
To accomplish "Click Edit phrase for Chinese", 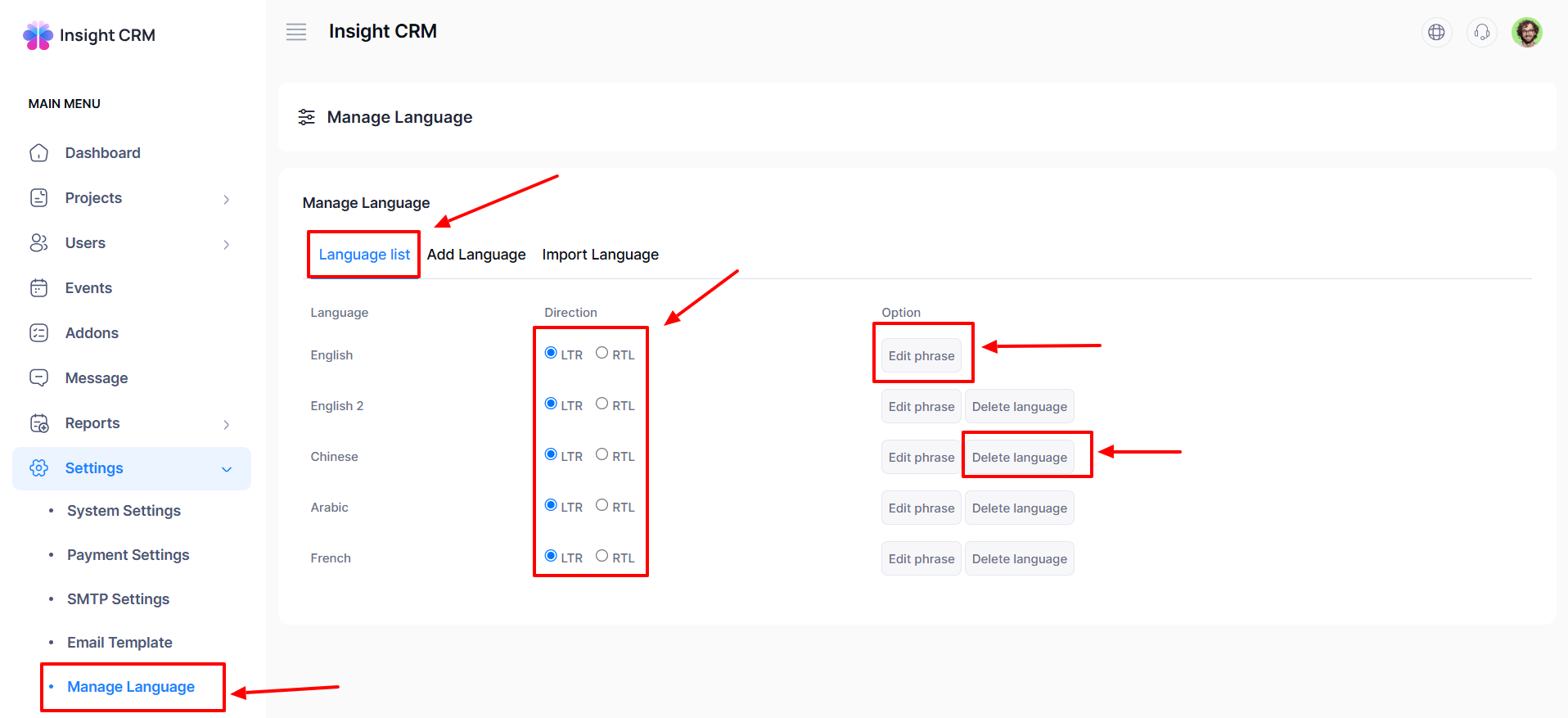I will pyautogui.click(x=921, y=458).
